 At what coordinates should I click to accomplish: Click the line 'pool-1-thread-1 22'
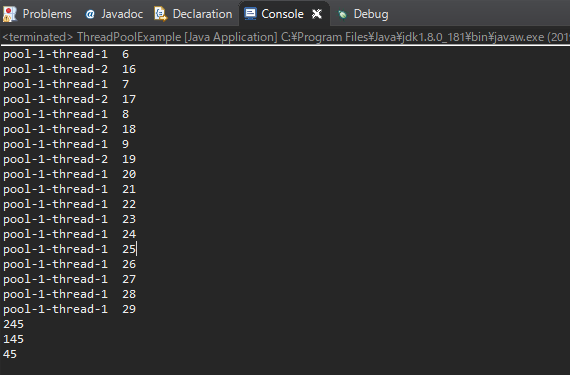[69, 204]
